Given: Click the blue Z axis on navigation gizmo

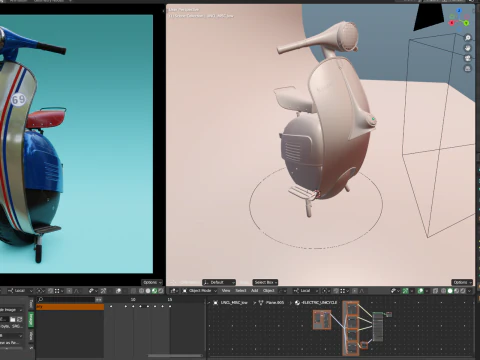Looking at the screenshot, I should pos(459,11).
